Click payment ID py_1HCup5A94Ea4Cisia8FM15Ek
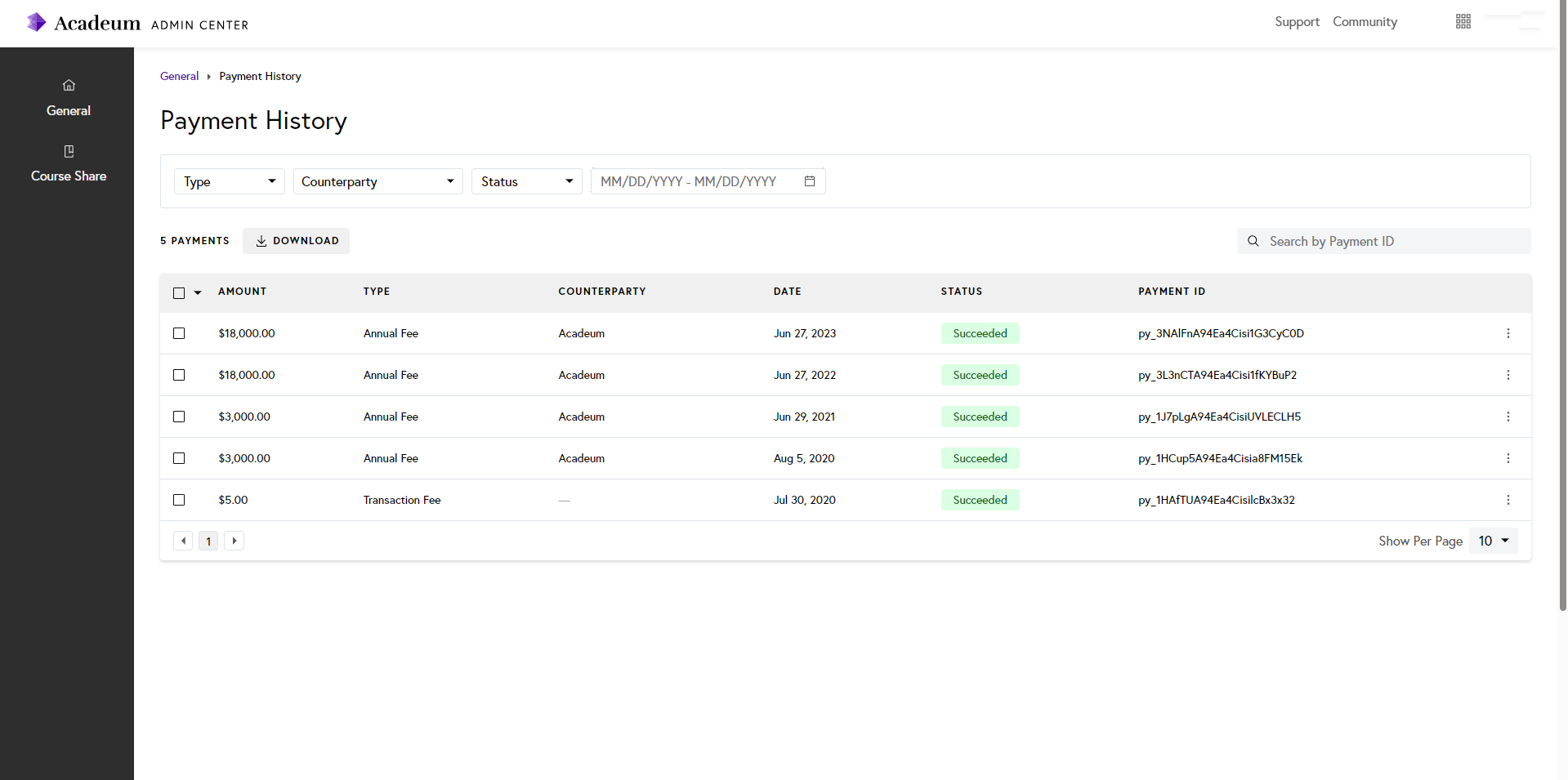This screenshot has width=1568, height=780. click(x=1220, y=458)
